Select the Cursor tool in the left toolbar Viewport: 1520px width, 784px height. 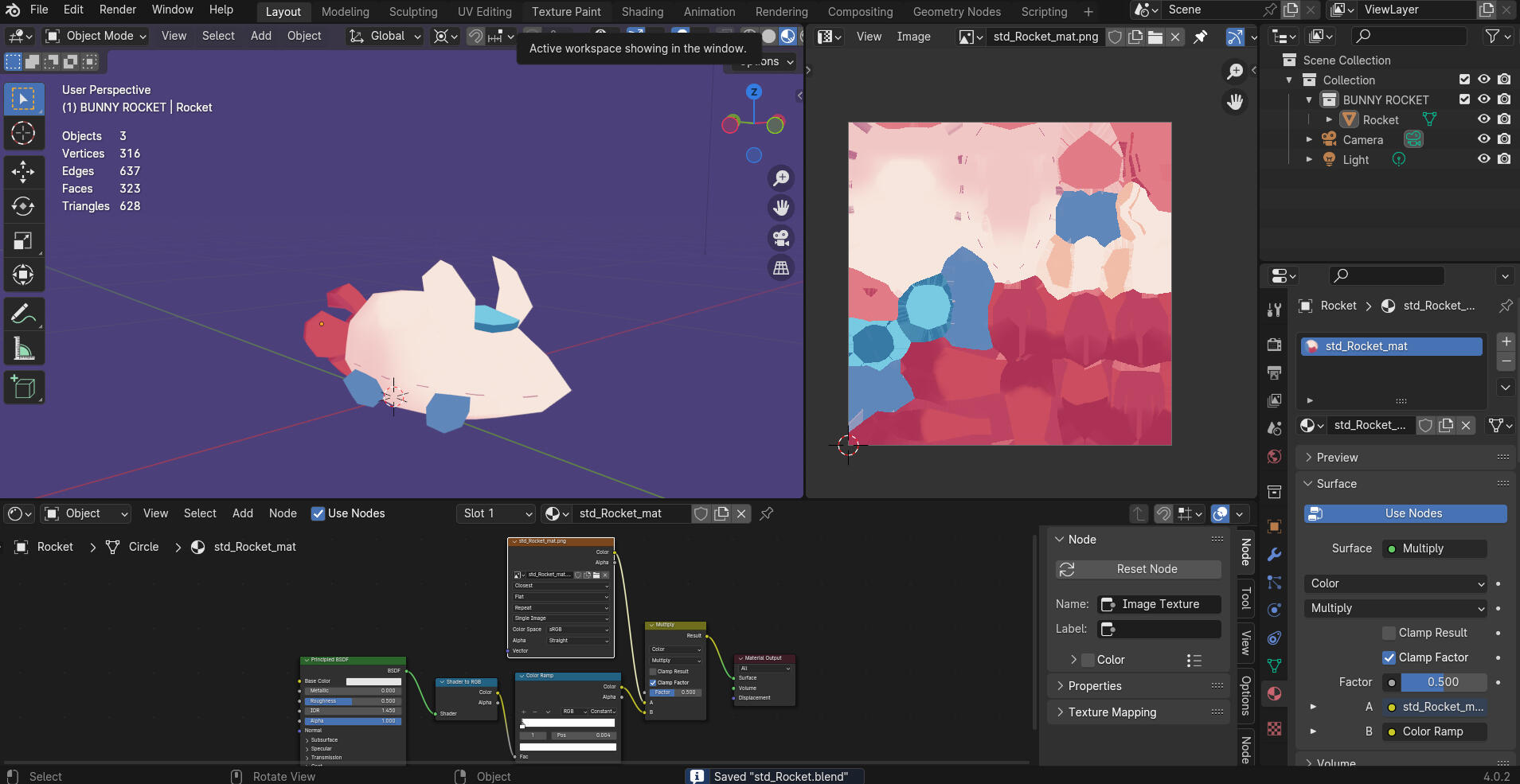(x=23, y=133)
